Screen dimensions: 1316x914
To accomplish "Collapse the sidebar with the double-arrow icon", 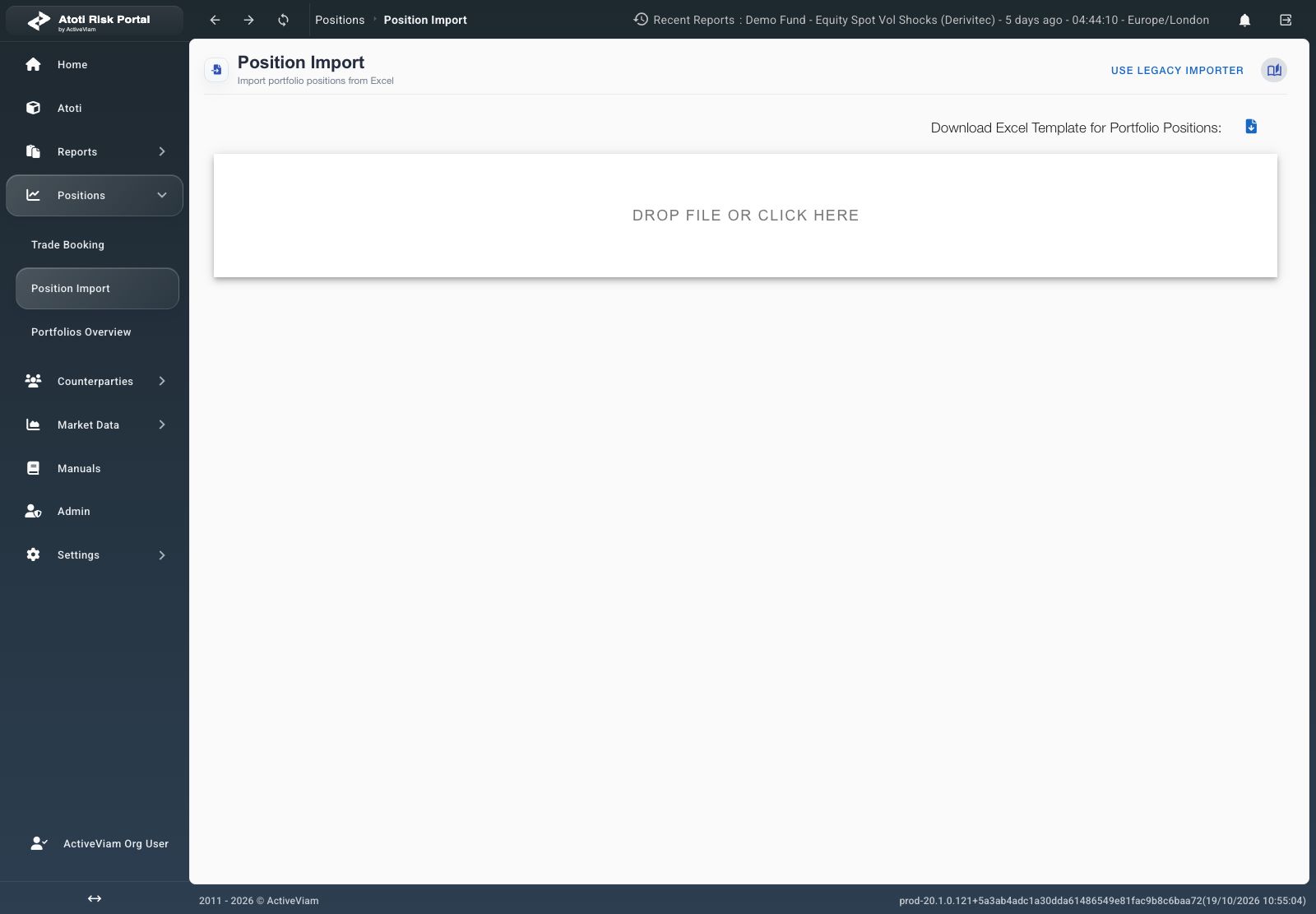I will click(95, 898).
